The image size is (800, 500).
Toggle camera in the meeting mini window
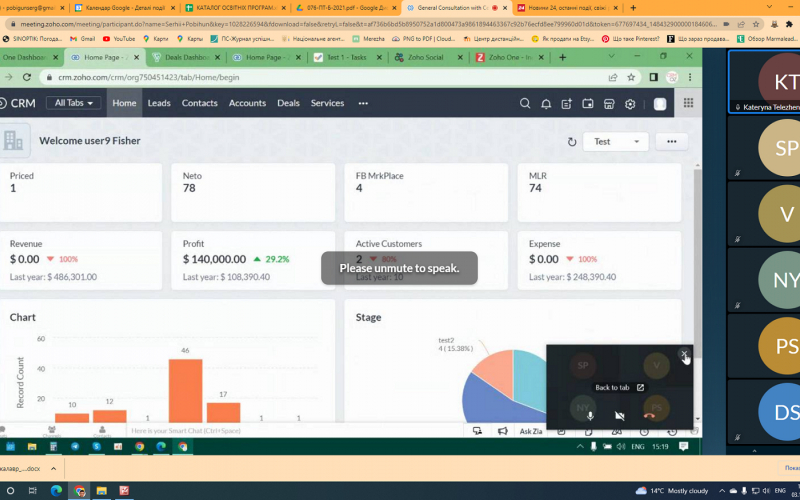tap(619, 416)
